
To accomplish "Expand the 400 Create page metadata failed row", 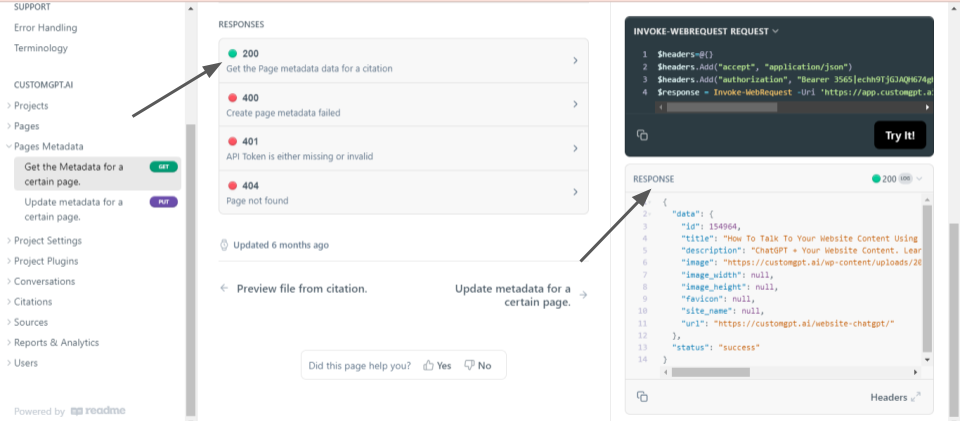I will pyautogui.click(x=403, y=105).
